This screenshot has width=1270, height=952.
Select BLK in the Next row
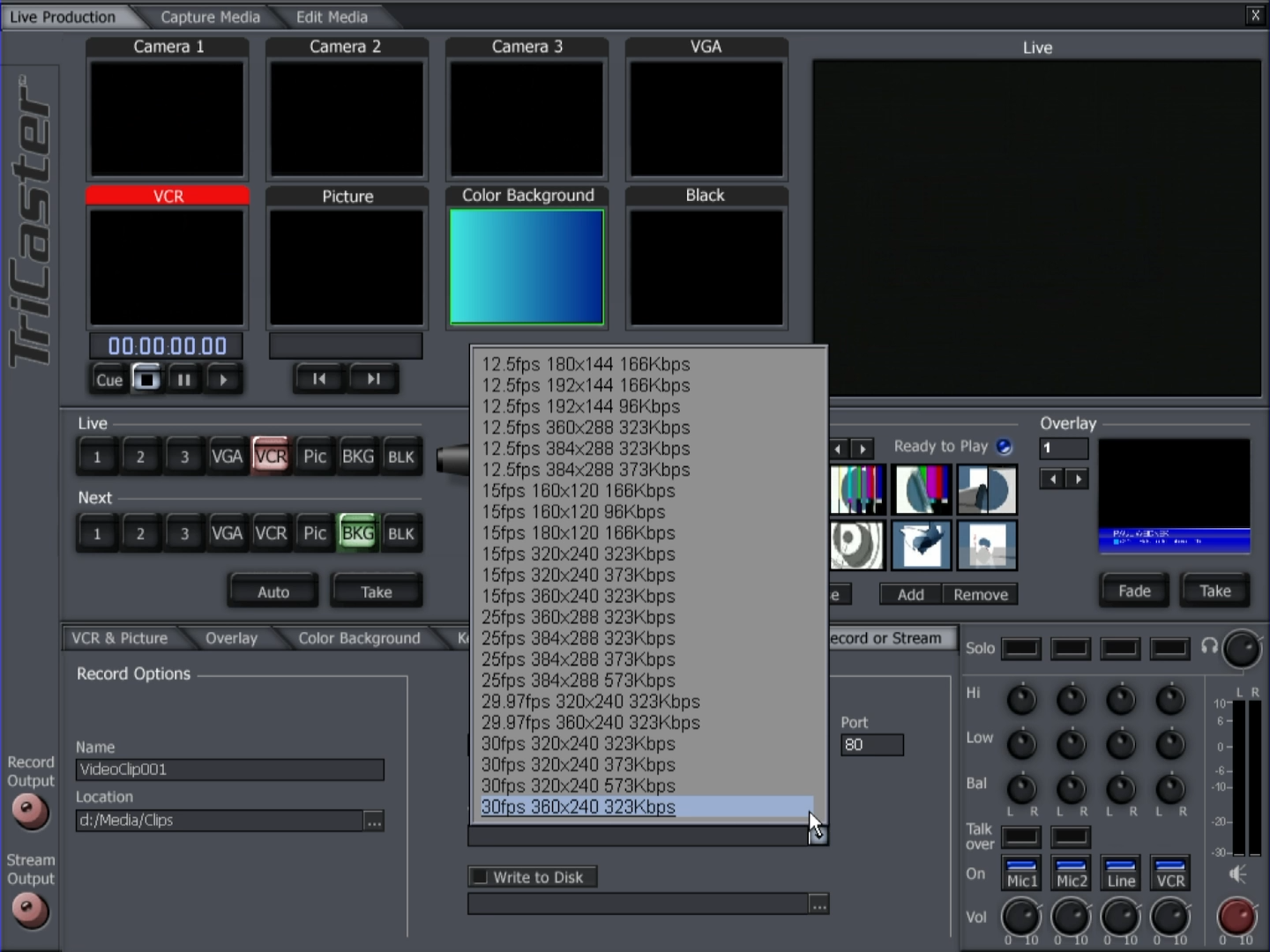coord(401,533)
